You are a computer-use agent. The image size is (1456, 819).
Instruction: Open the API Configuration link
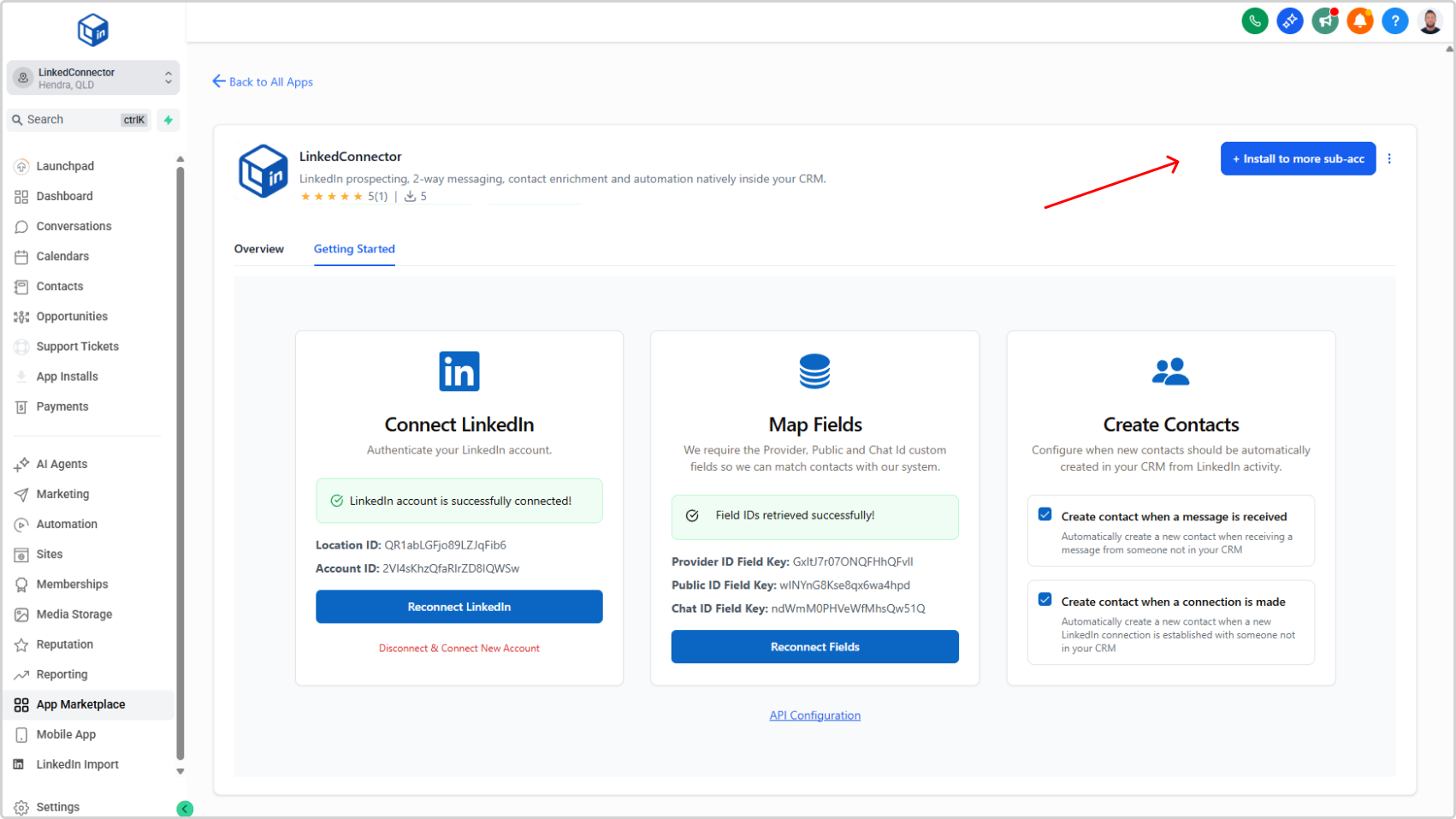click(814, 715)
